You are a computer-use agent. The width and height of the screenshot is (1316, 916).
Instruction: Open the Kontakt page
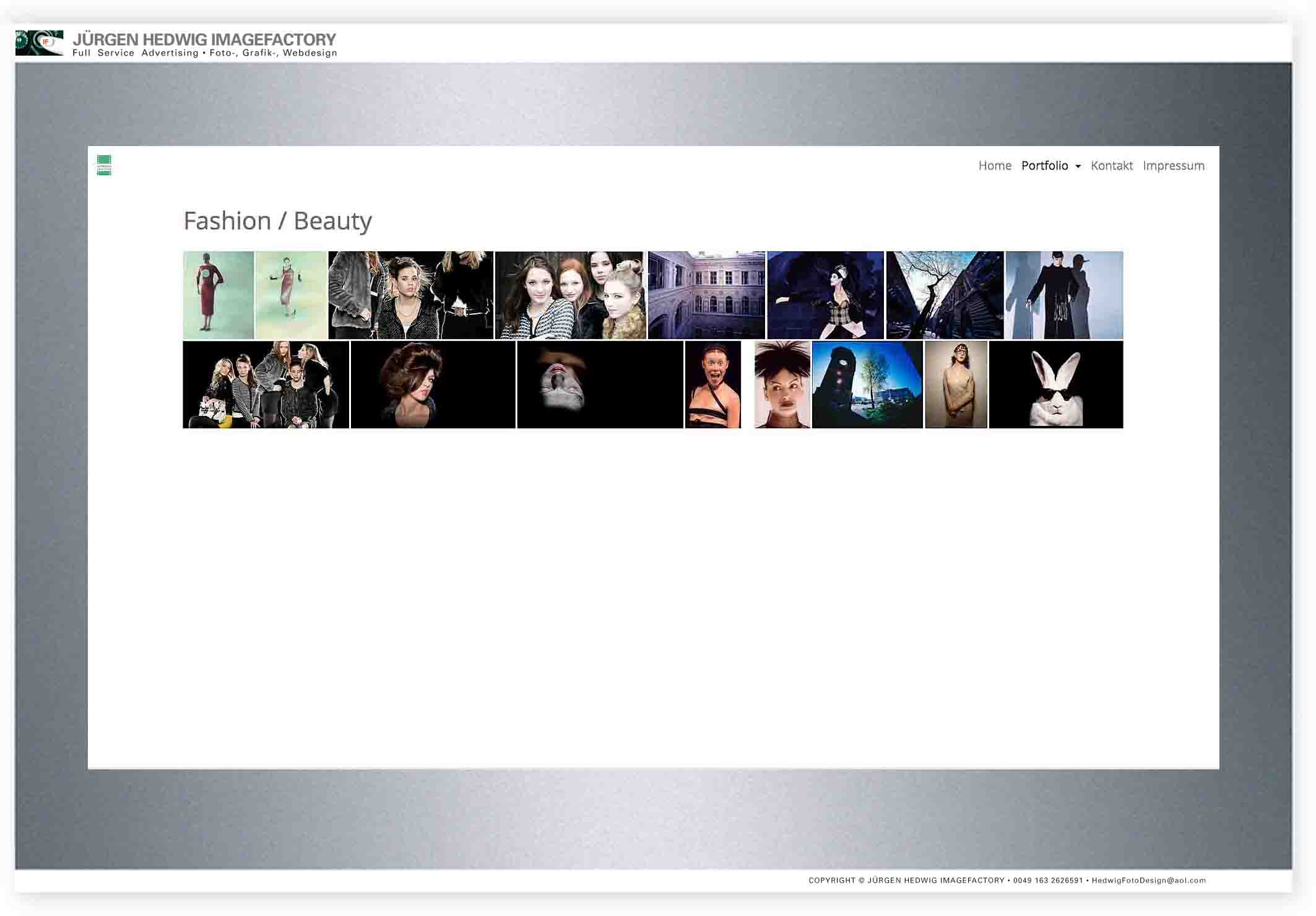pyautogui.click(x=1111, y=165)
